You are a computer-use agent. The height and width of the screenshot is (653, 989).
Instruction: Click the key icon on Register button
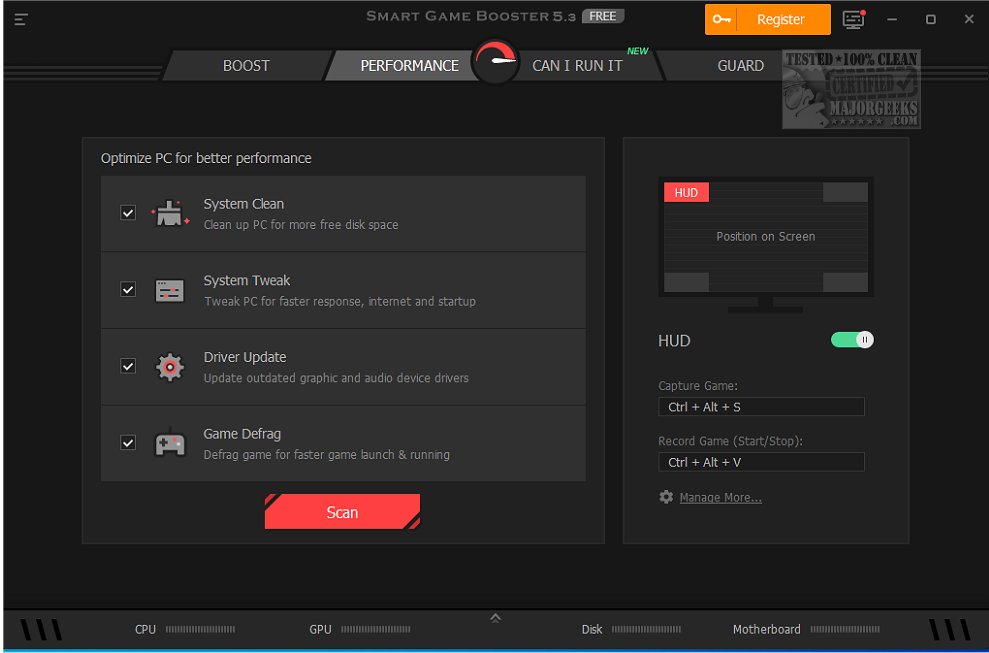tap(722, 20)
